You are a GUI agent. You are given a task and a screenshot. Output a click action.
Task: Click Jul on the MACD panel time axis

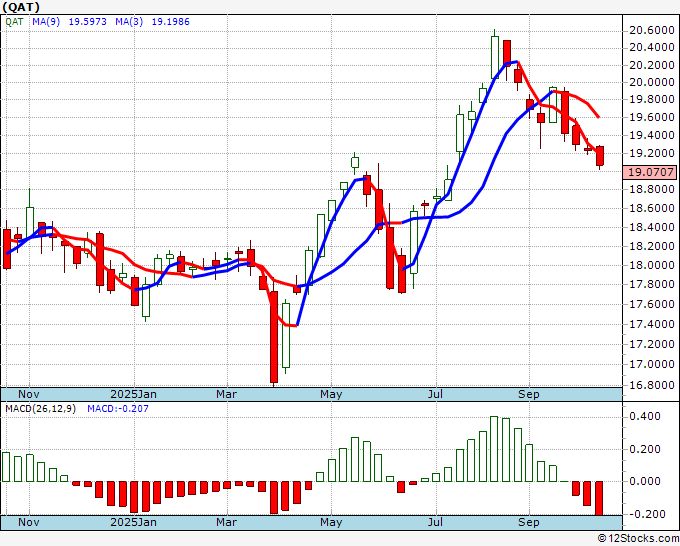tap(435, 522)
